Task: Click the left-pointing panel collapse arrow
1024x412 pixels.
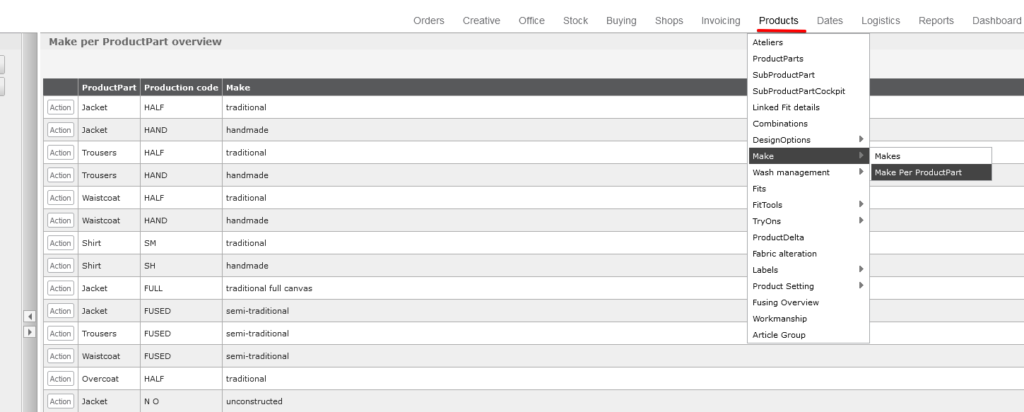Action: point(29,316)
